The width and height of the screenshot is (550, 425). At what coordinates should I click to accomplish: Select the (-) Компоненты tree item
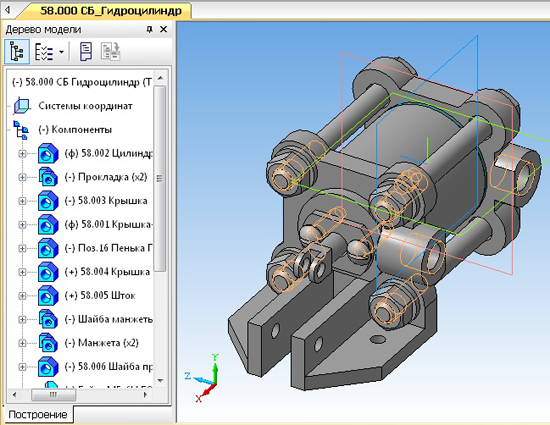click(75, 130)
